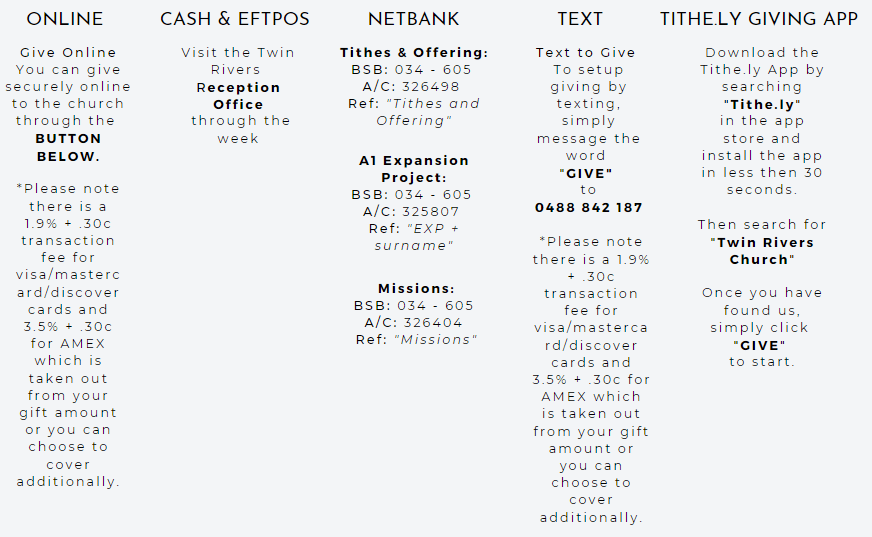This screenshot has width=872, height=537.
Task: Click the Missions label in Netbank
Action: click(x=416, y=289)
